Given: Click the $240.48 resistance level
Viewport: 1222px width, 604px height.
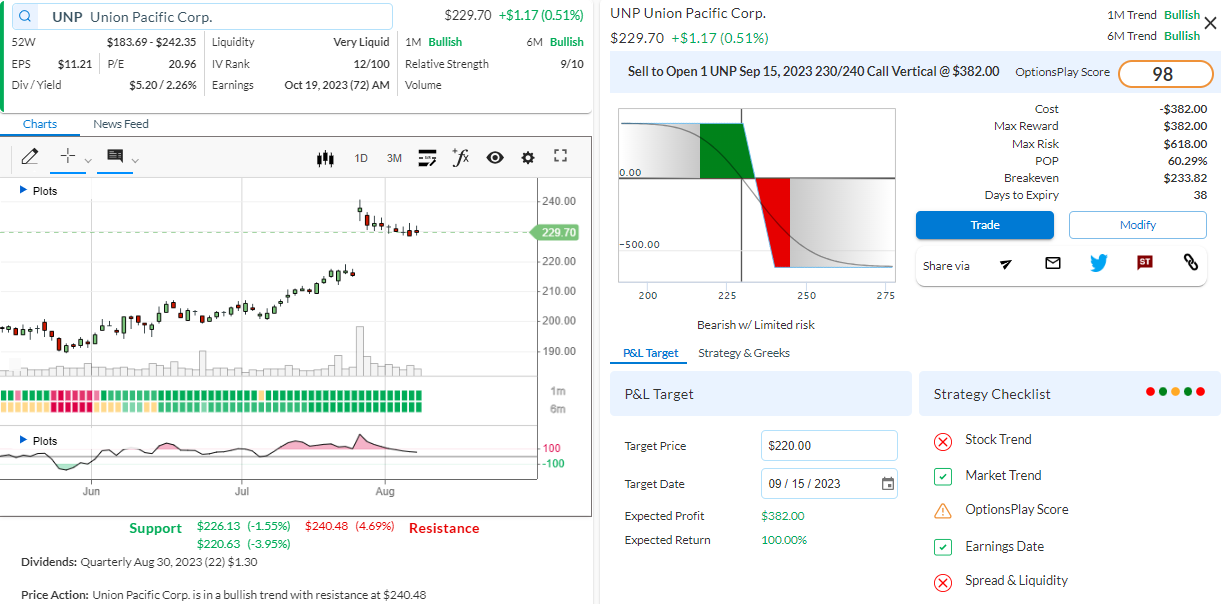Looking at the screenshot, I should click(x=349, y=526).
